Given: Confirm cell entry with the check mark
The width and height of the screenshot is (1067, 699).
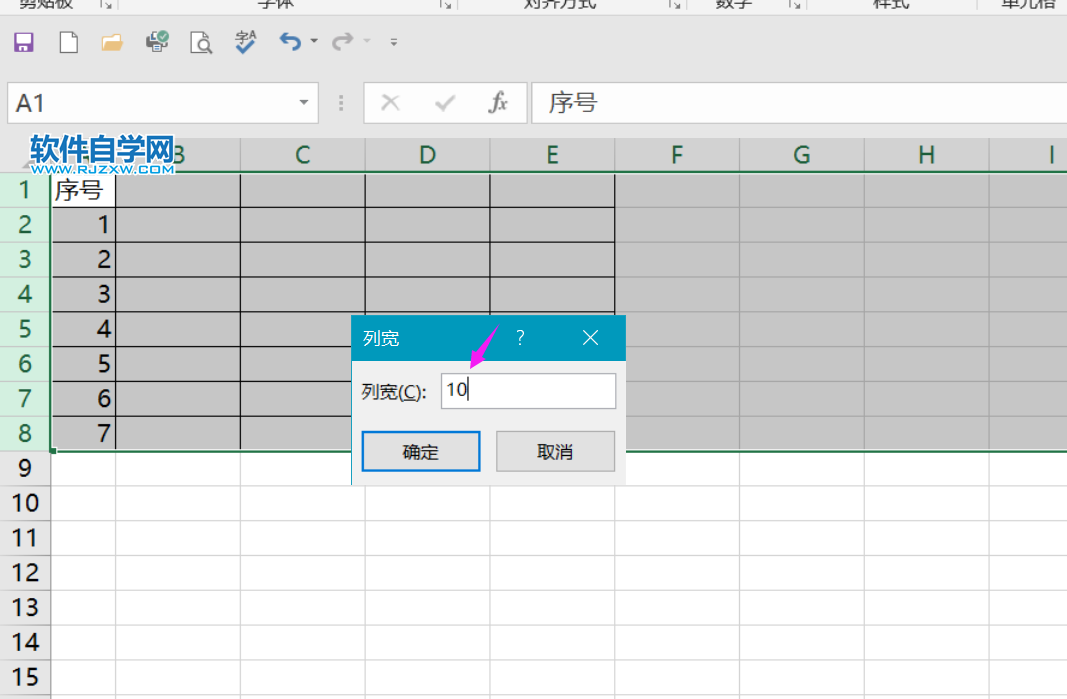Looking at the screenshot, I should click(x=444, y=102).
